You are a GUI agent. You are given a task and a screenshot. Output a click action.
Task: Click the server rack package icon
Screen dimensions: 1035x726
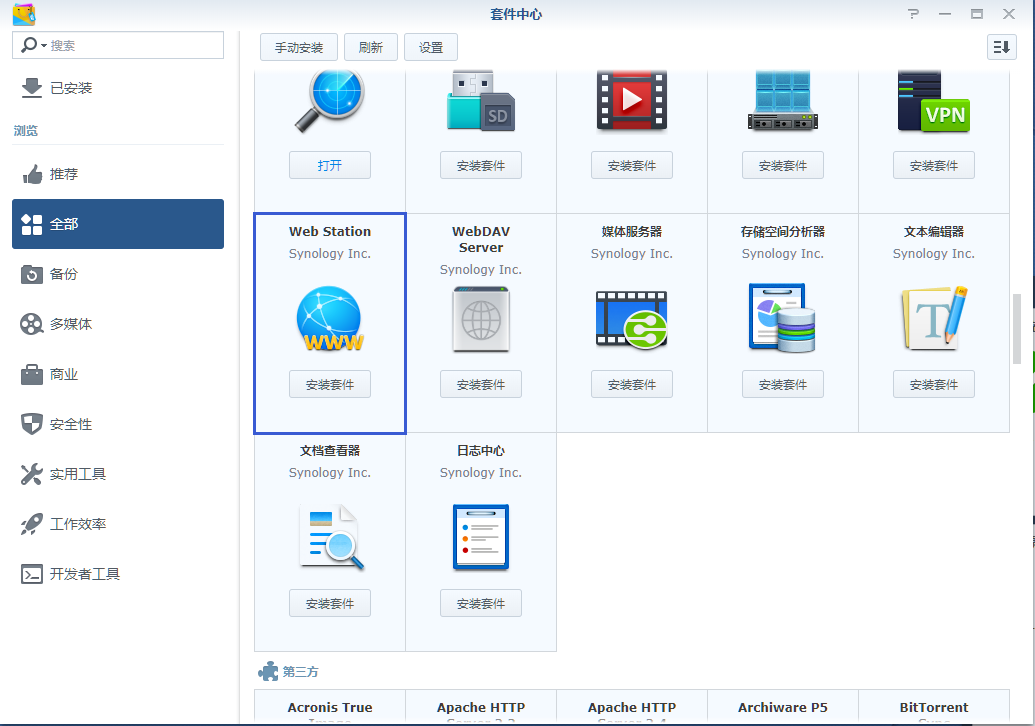tap(783, 100)
